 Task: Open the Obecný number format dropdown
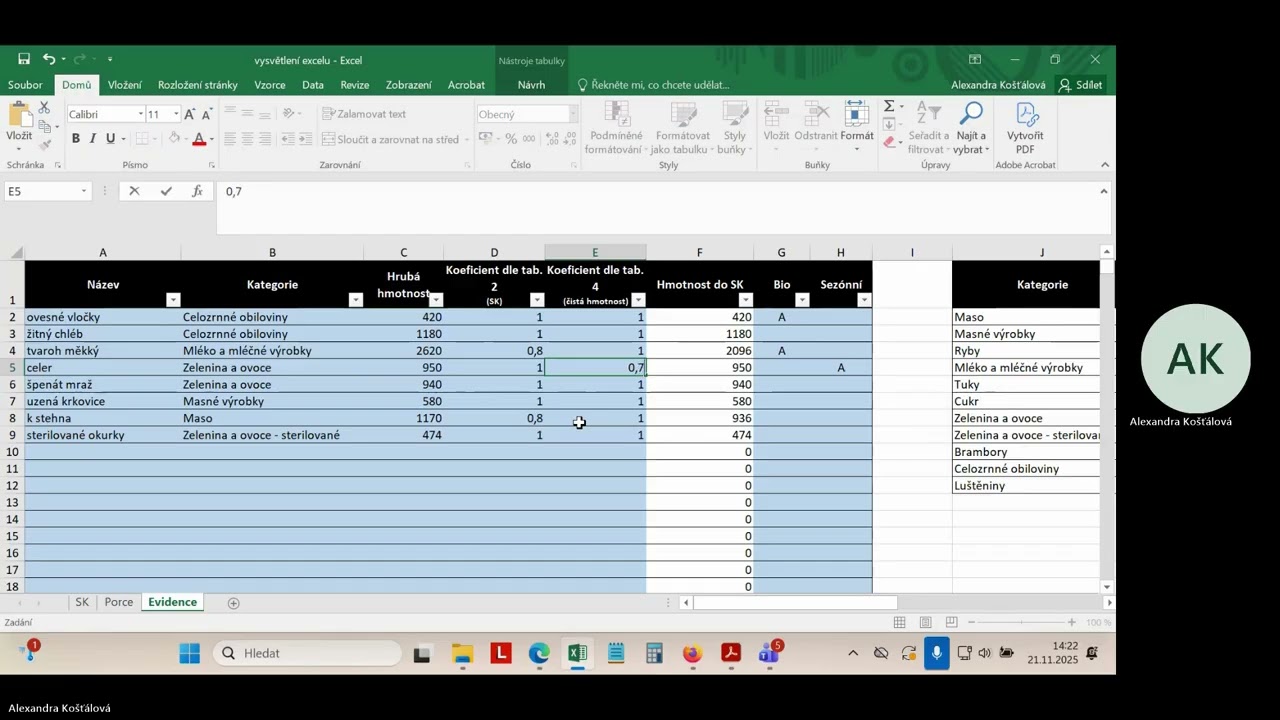[573, 114]
